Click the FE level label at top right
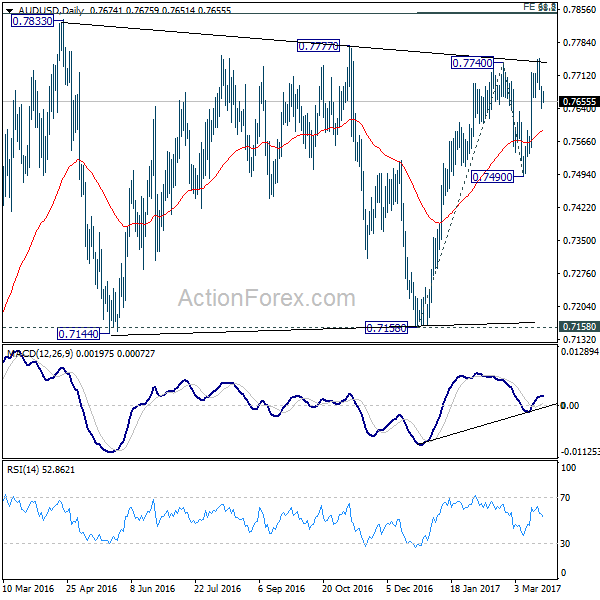This screenshot has height=600, width=600. (540, 7)
